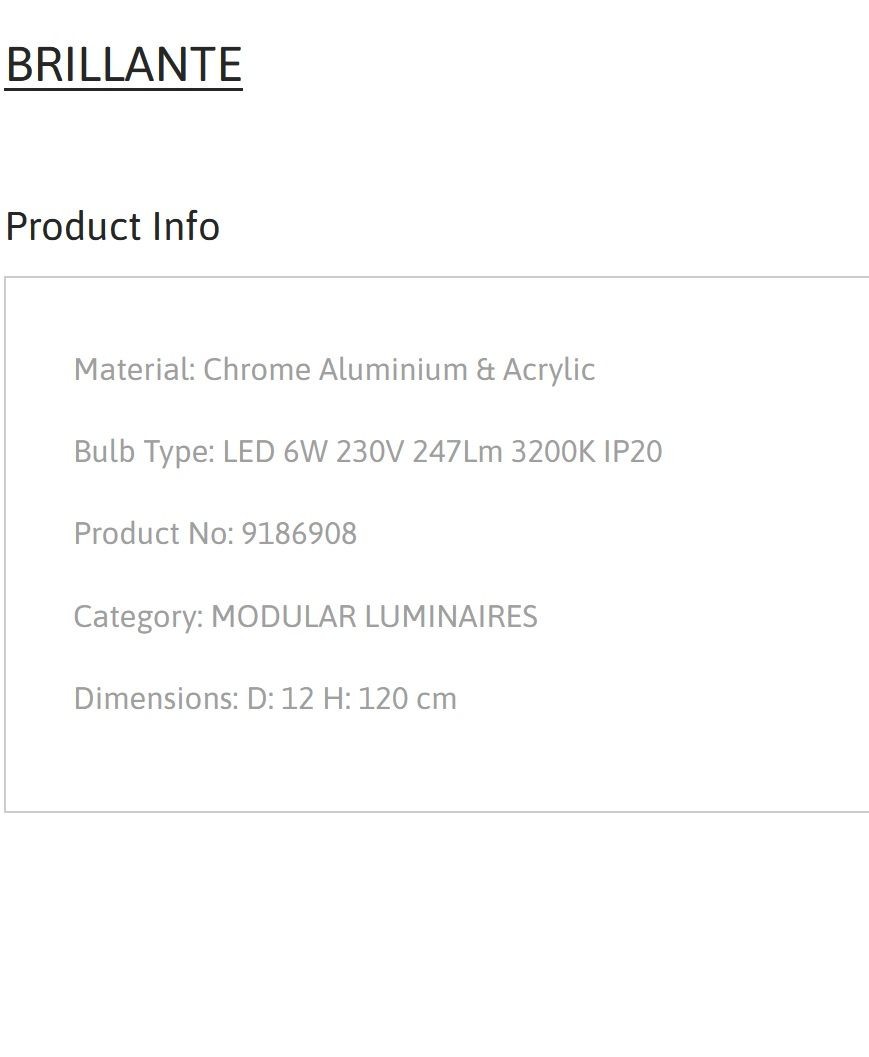
Task: Click the word Aluminium in Material line
Action: click(x=393, y=369)
